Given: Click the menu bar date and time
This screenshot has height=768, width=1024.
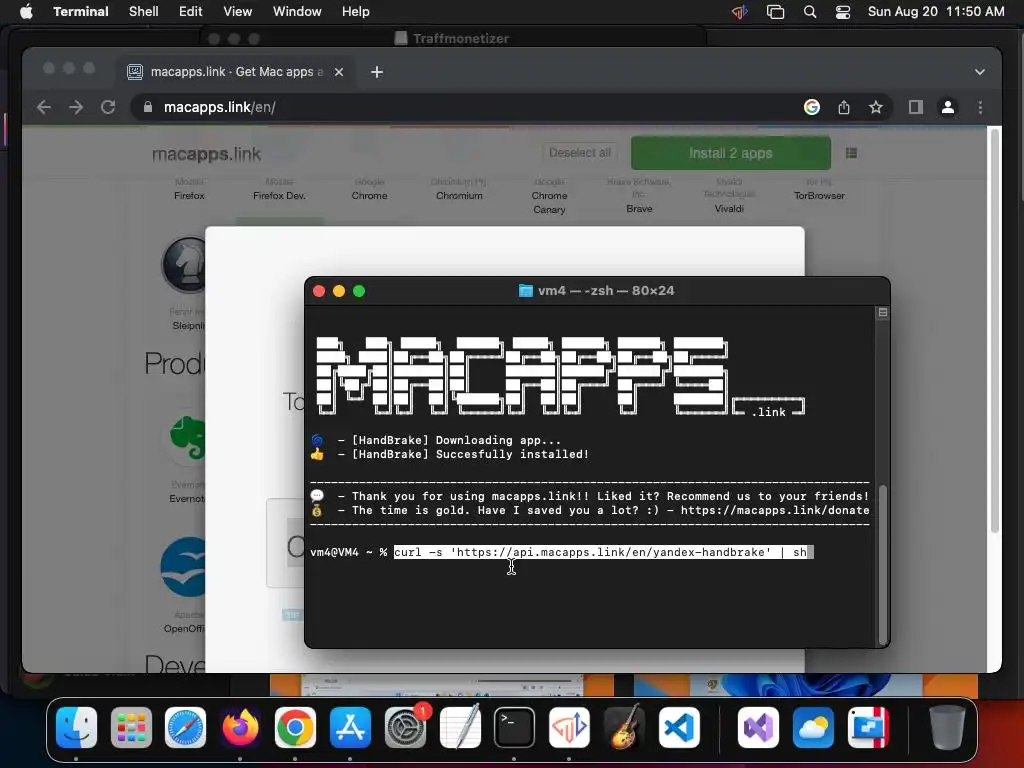Looking at the screenshot, I should [936, 12].
